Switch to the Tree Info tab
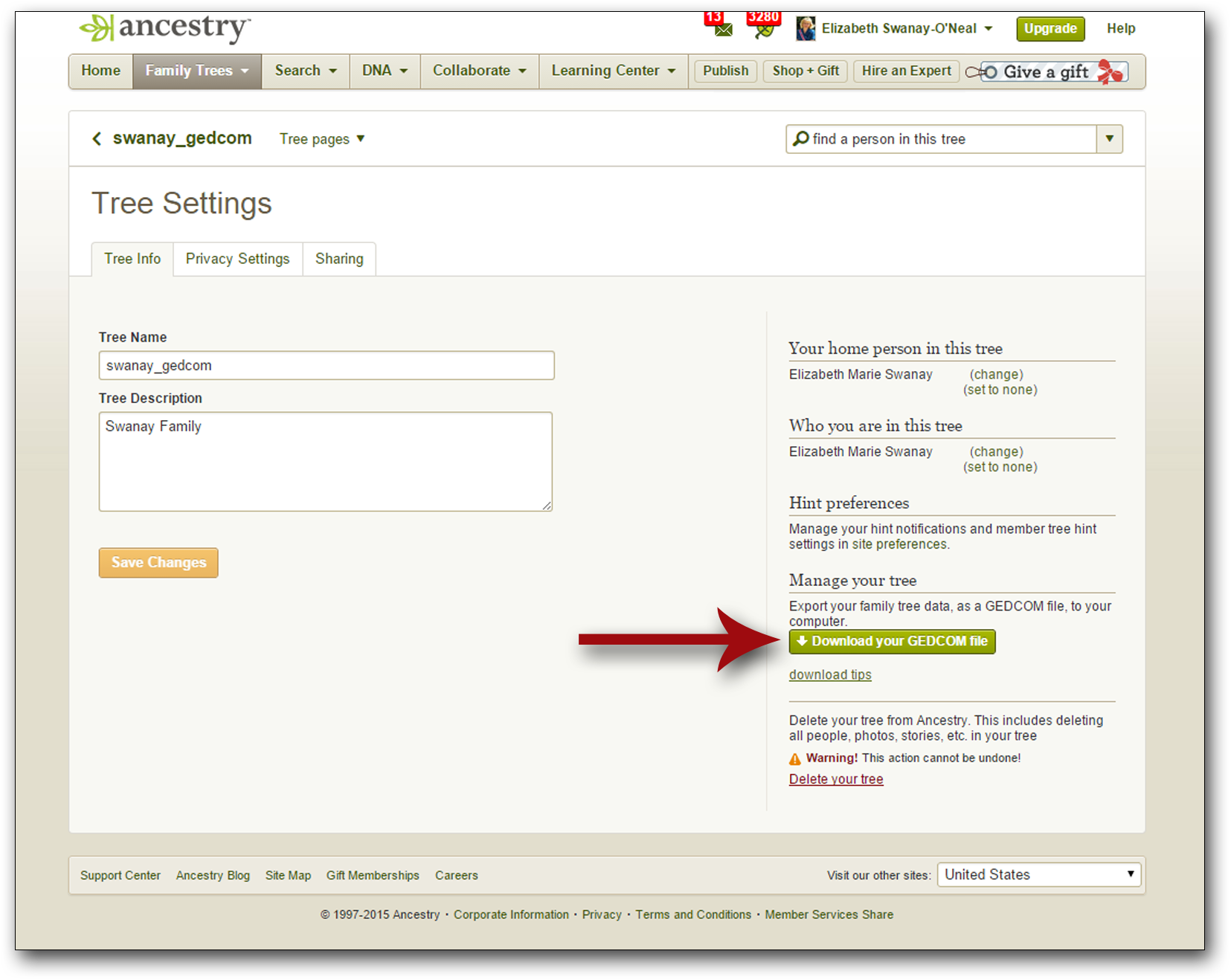The height and width of the screenshot is (980, 1231). [x=132, y=259]
